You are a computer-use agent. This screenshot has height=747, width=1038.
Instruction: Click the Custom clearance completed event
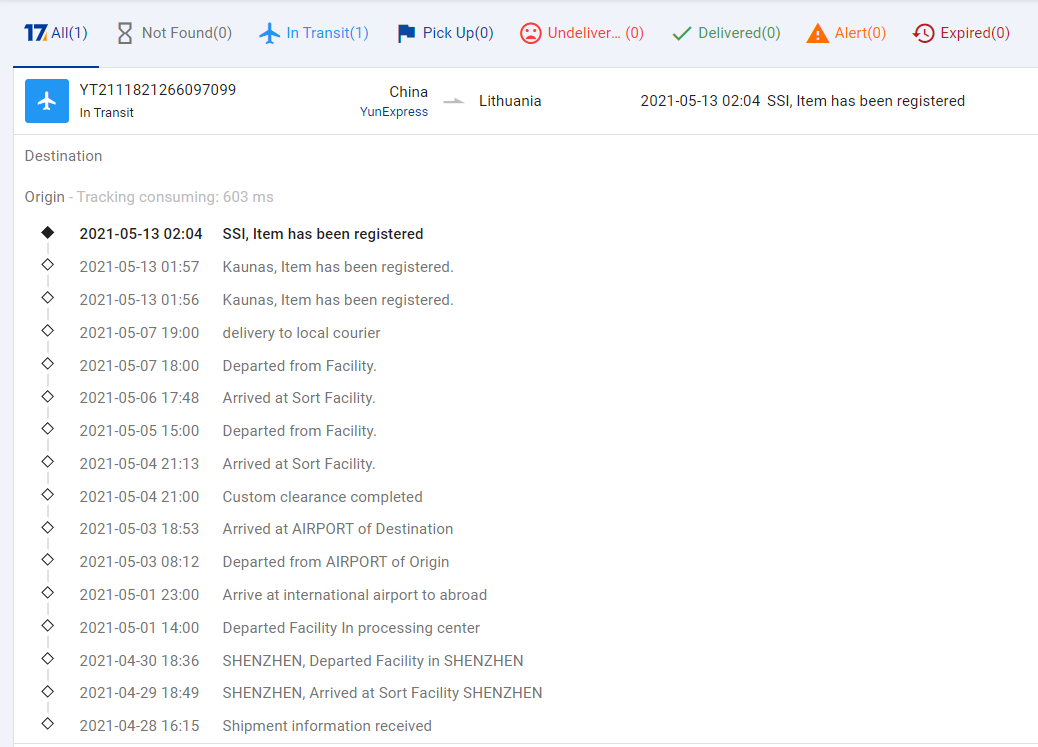click(322, 497)
